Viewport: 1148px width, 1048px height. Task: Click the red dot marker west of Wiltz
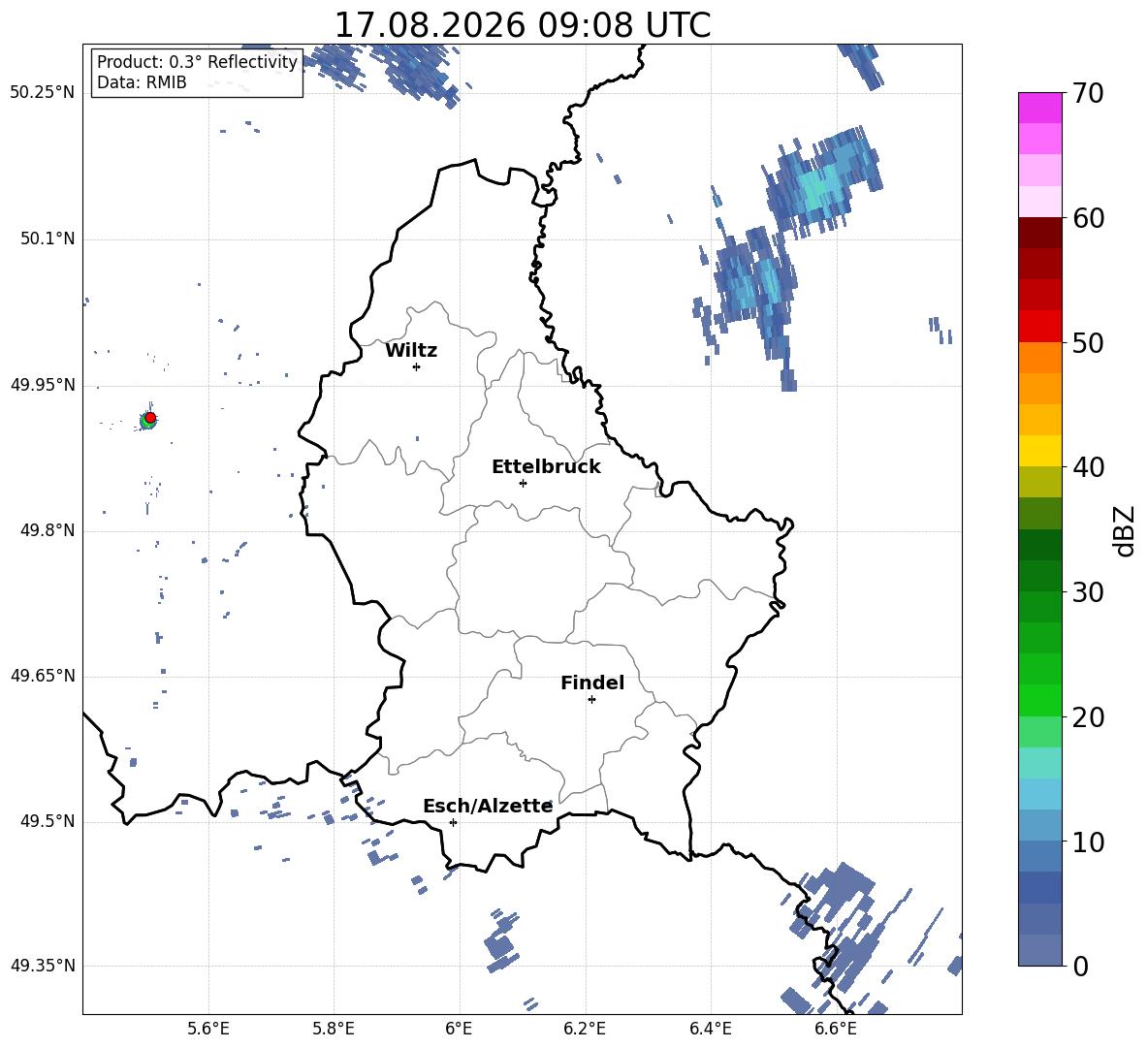click(x=150, y=418)
